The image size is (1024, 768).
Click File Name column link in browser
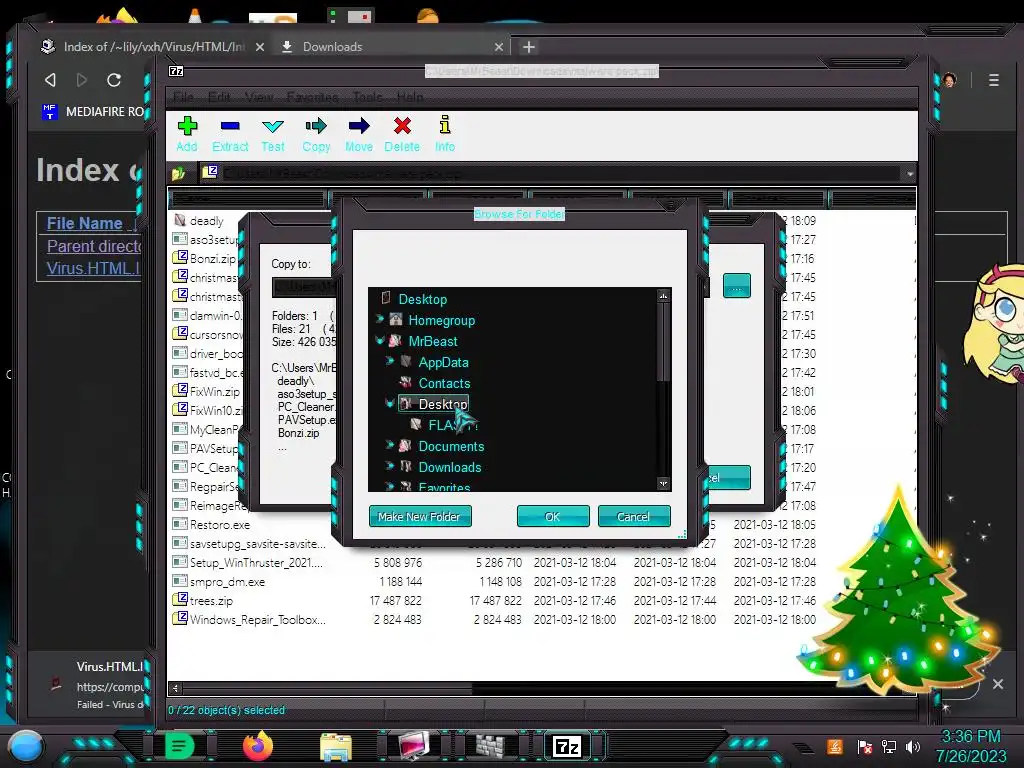(85, 223)
